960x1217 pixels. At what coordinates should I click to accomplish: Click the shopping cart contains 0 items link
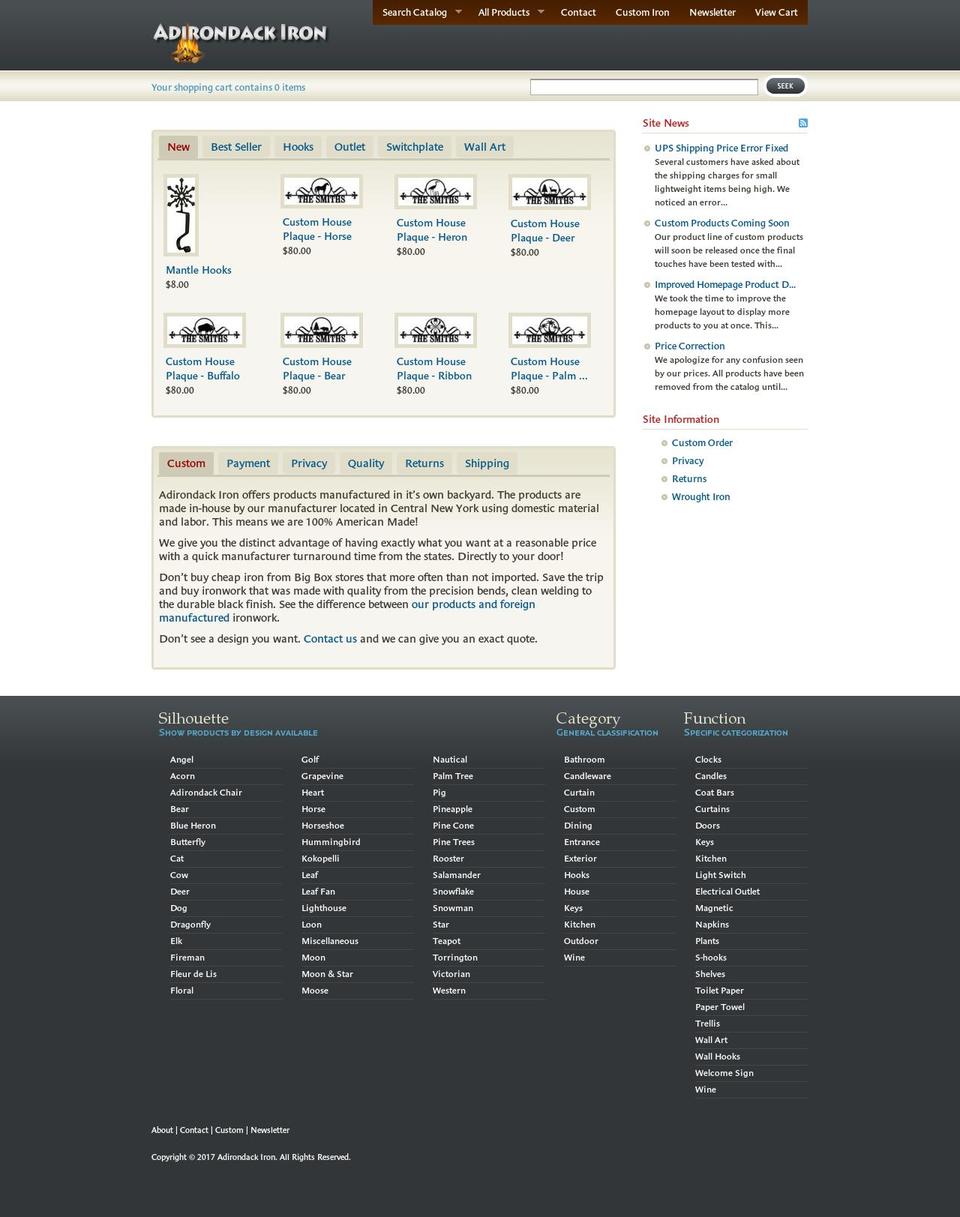point(228,87)
